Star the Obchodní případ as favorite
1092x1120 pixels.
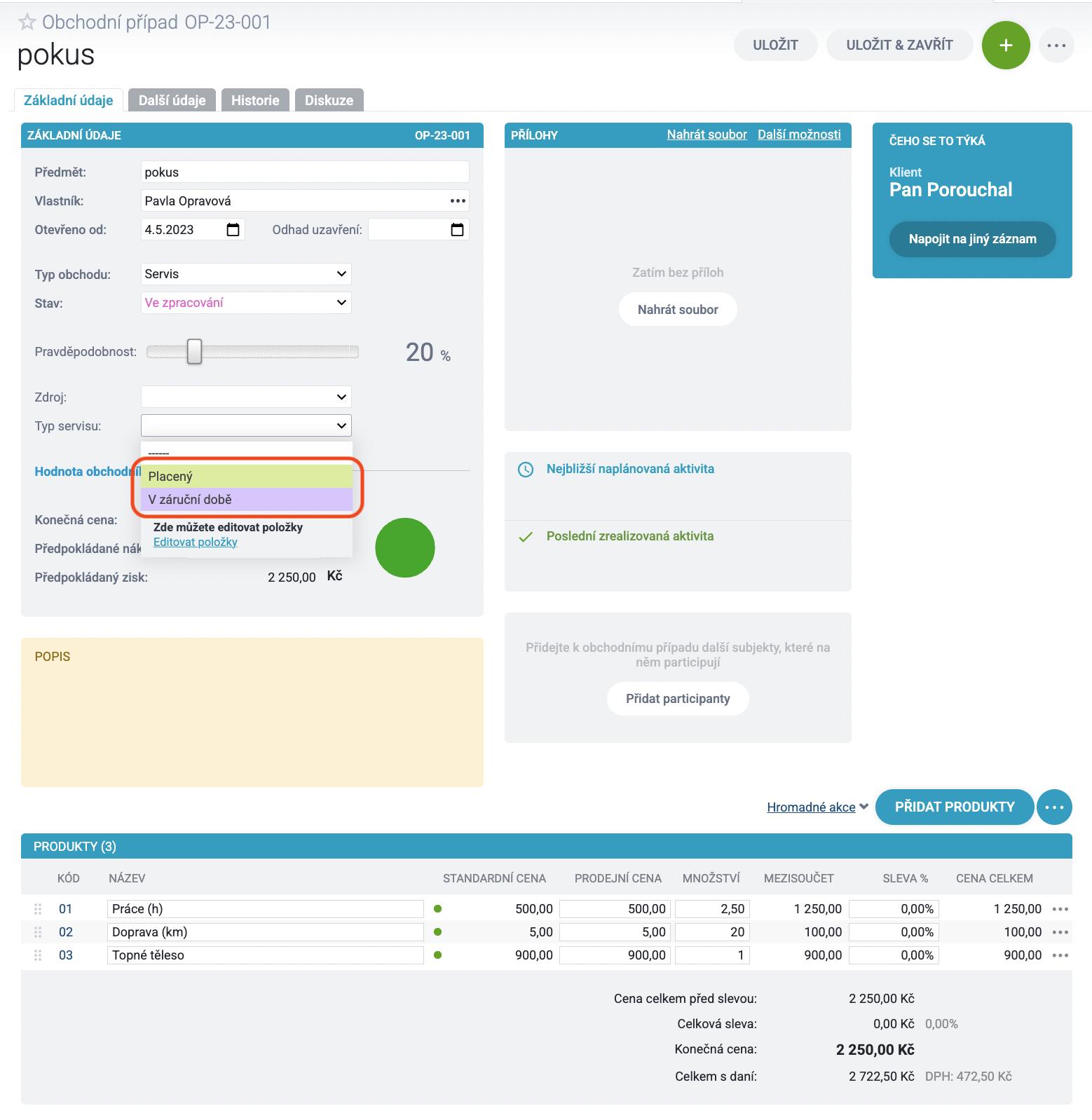(x=27, y=22)
